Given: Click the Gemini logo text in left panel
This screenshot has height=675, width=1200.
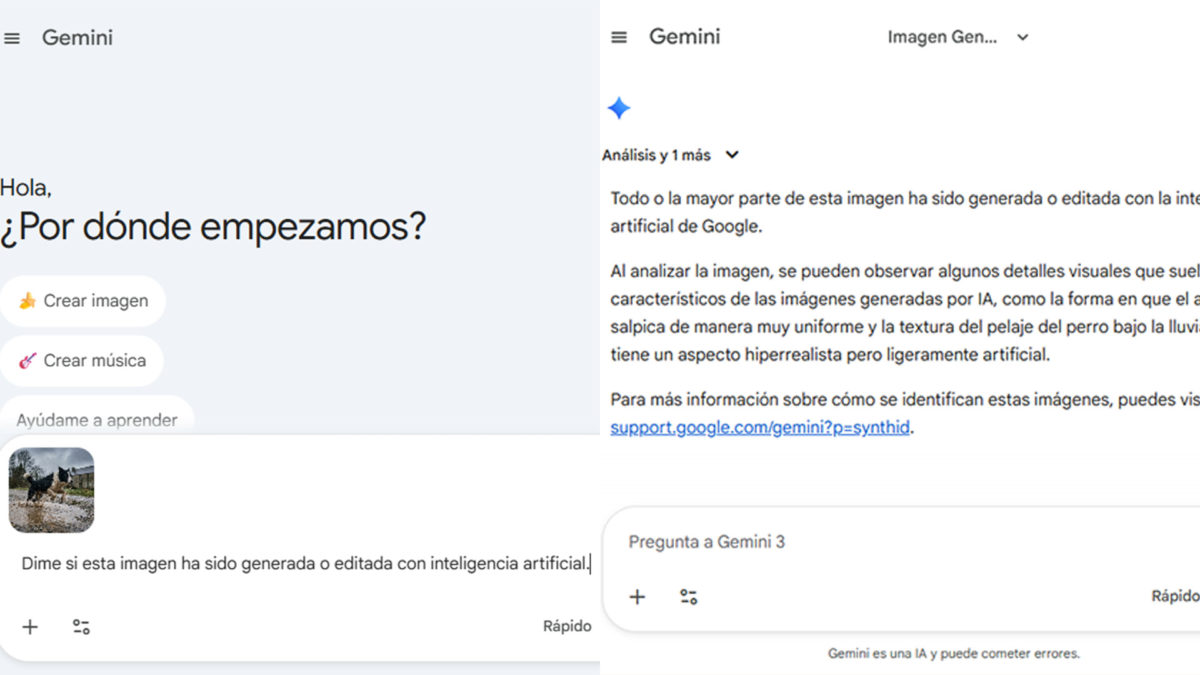Looking at the screenshot, I should coord(77,38).
